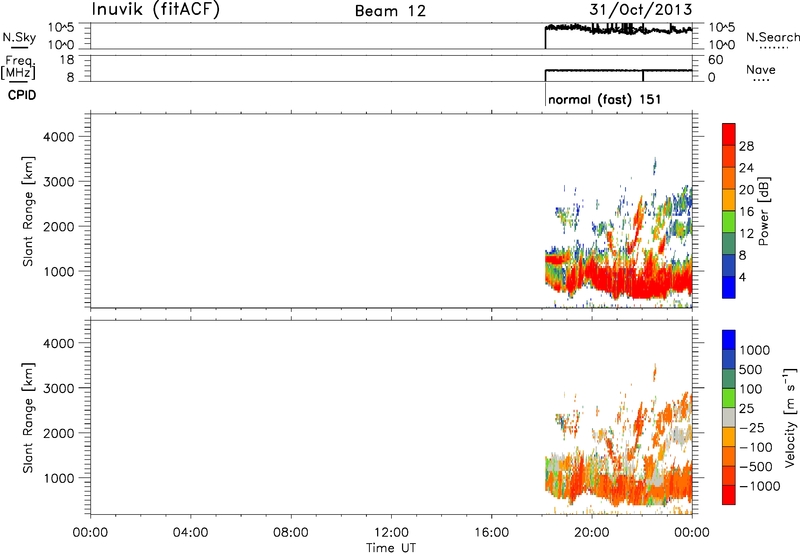Click the '-25' label on Velocity colorbar
Screen dimensions: 800x554
pos(752,427)
